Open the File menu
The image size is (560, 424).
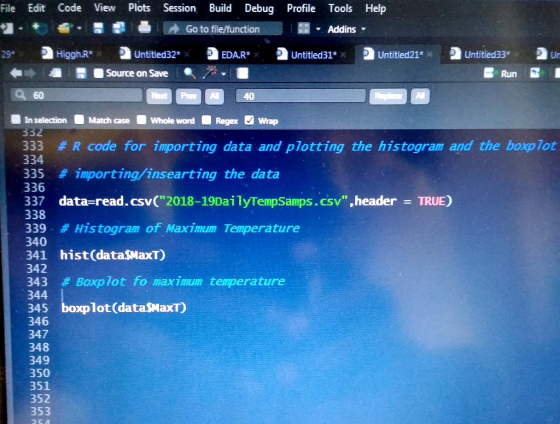8,8
